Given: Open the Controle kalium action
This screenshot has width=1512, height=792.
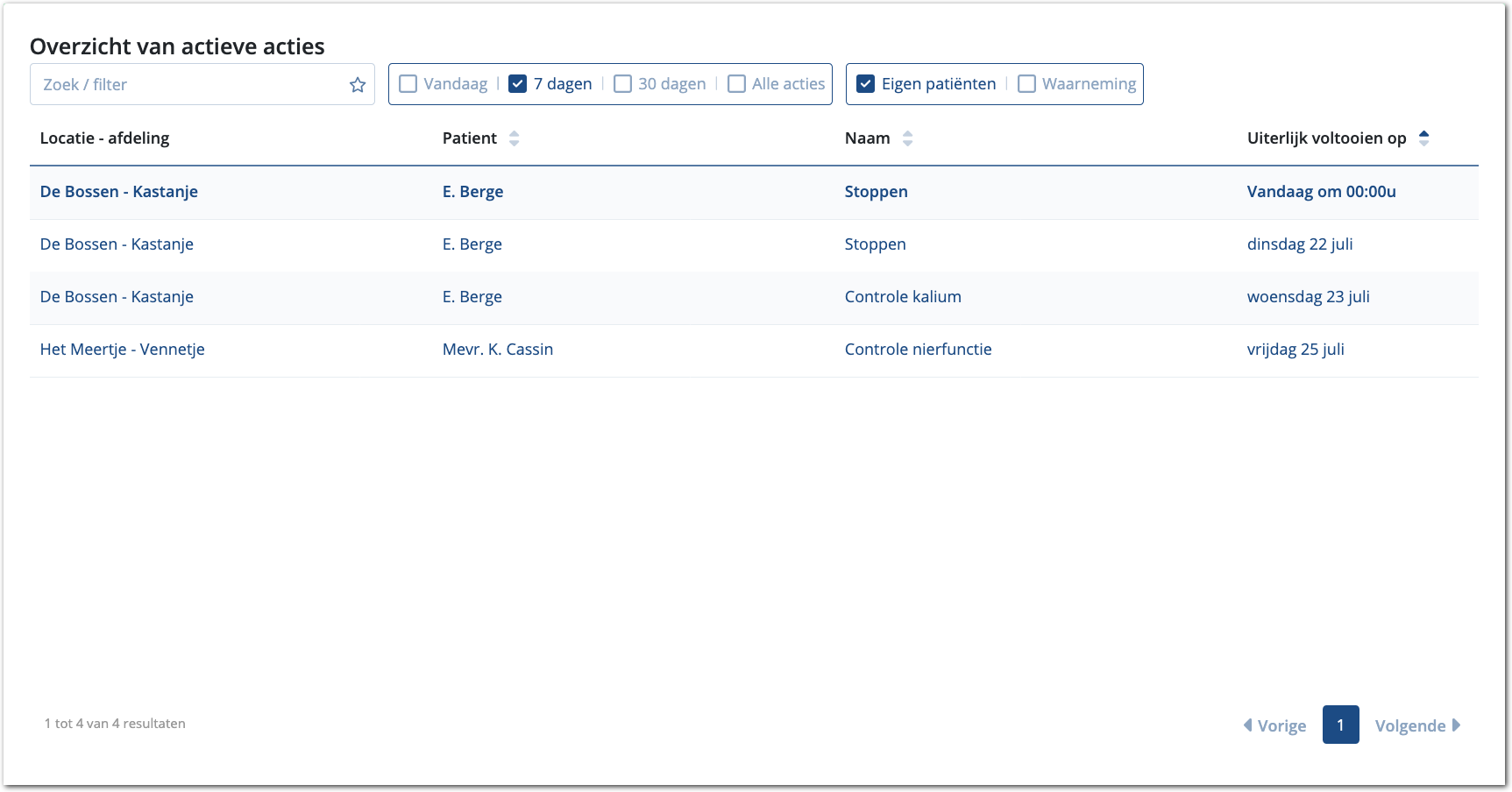Looking at the screenshot, I should pos(902,297).
